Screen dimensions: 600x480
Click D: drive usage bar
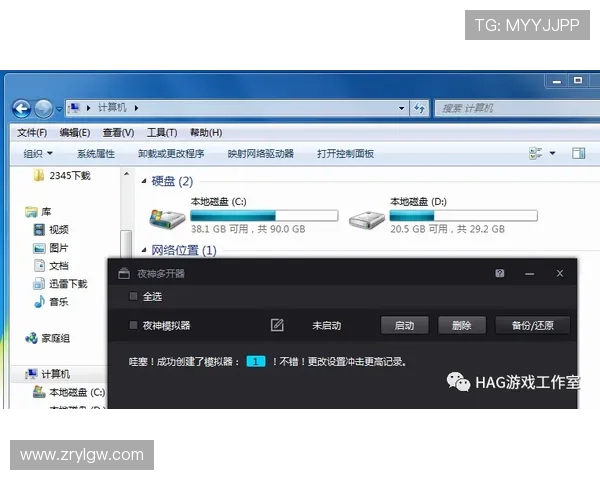click(x=463, y=216)
